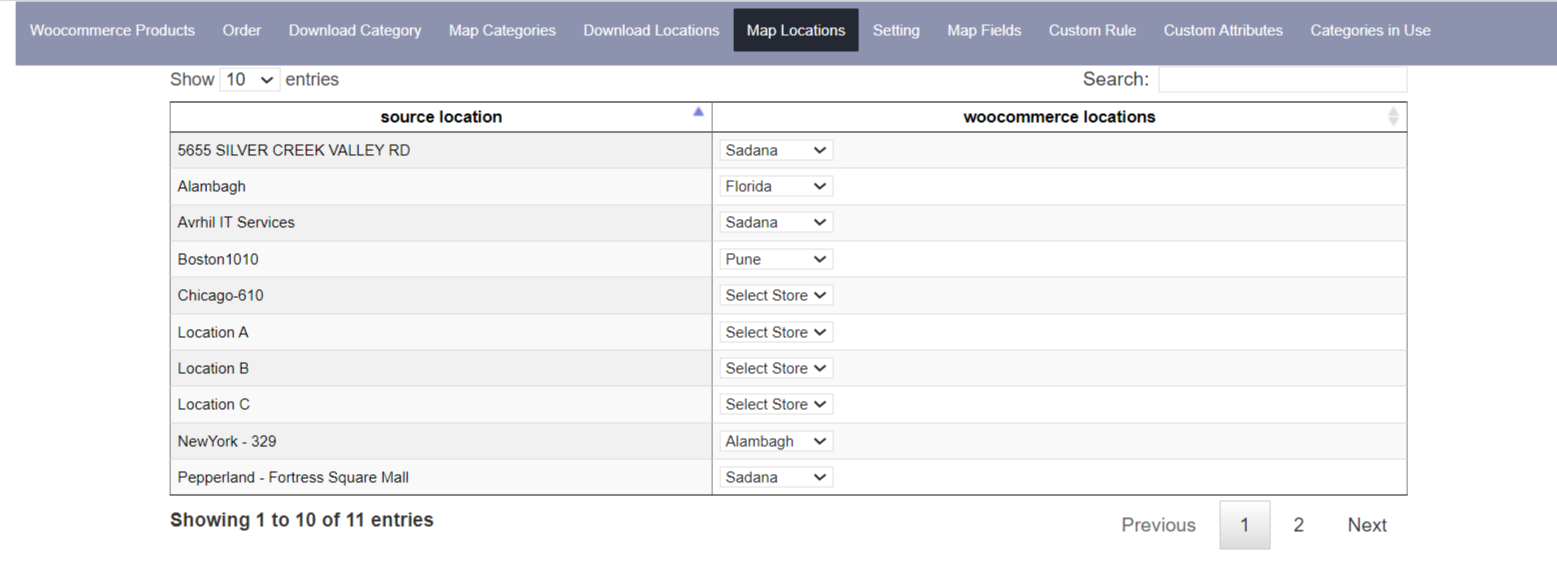Click the Pepperland - Fortress Square Mall cell
Viewport: 1557px width, 576px height.
441,477
